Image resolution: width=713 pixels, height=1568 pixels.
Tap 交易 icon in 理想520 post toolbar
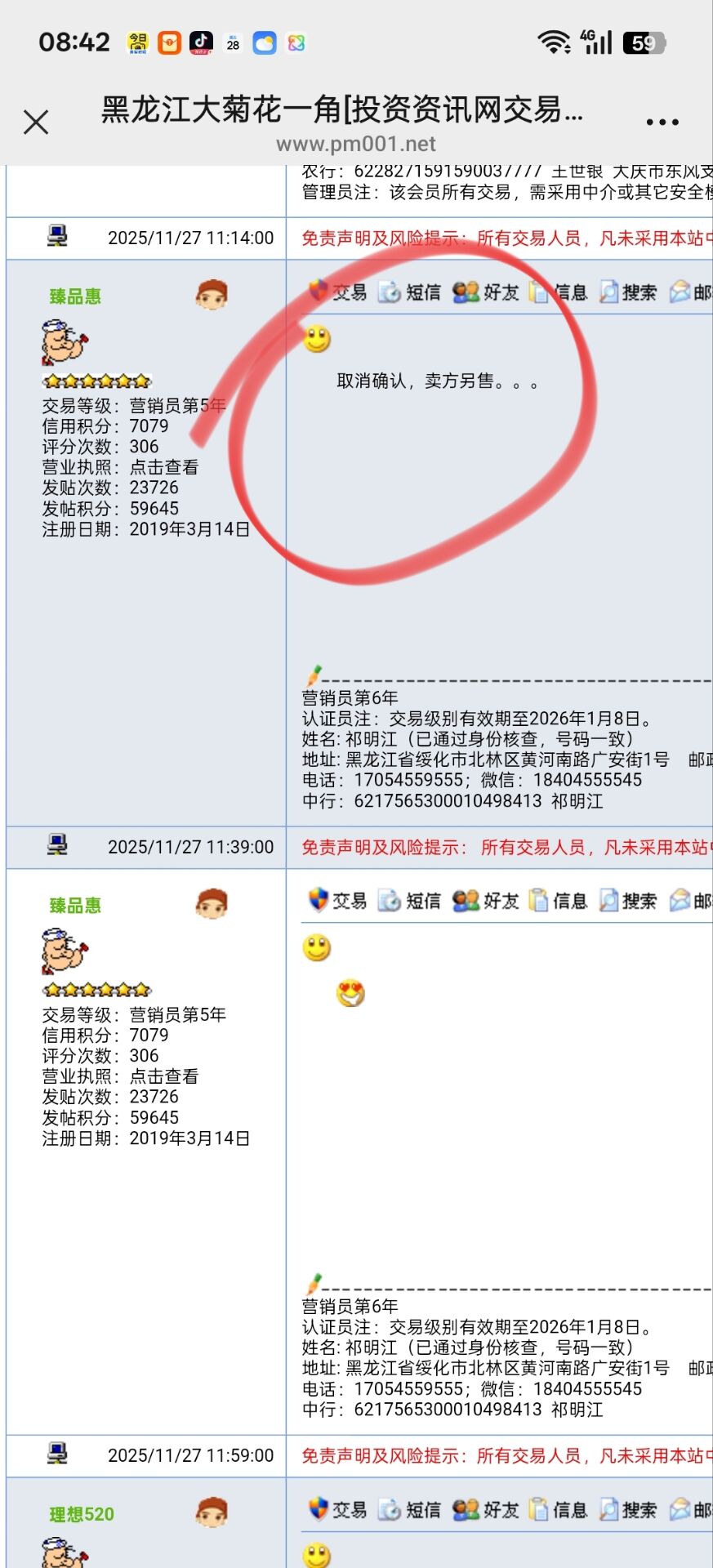click(x=337, y=1509)
